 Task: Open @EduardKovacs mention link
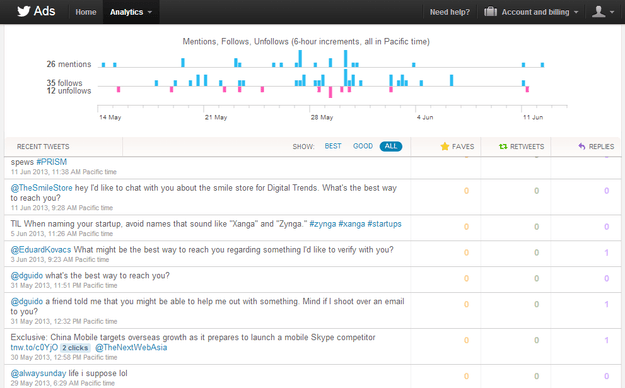click(x=41, y=250)
